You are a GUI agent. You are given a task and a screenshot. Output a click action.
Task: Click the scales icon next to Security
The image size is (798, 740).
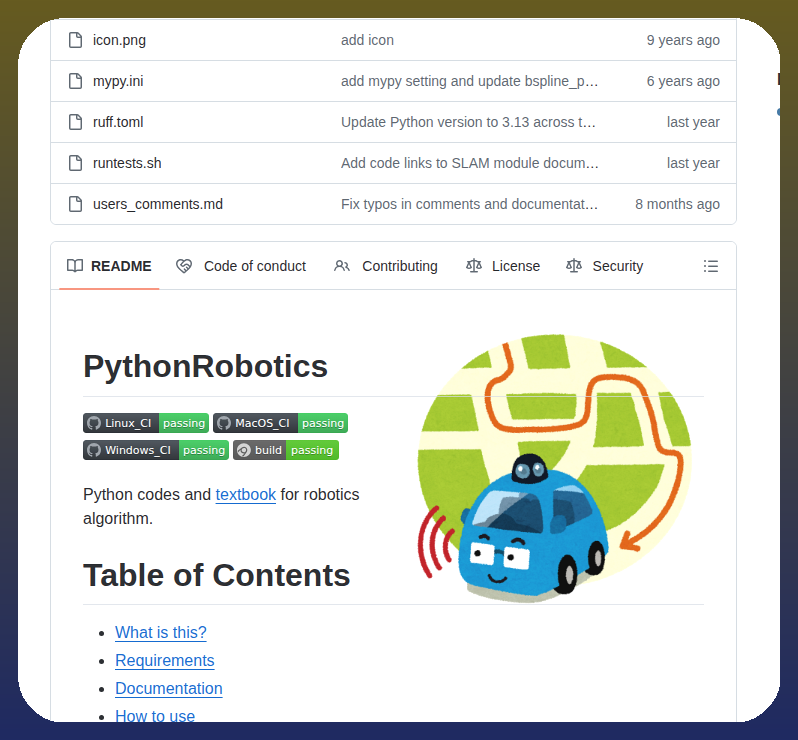[574, 266]
